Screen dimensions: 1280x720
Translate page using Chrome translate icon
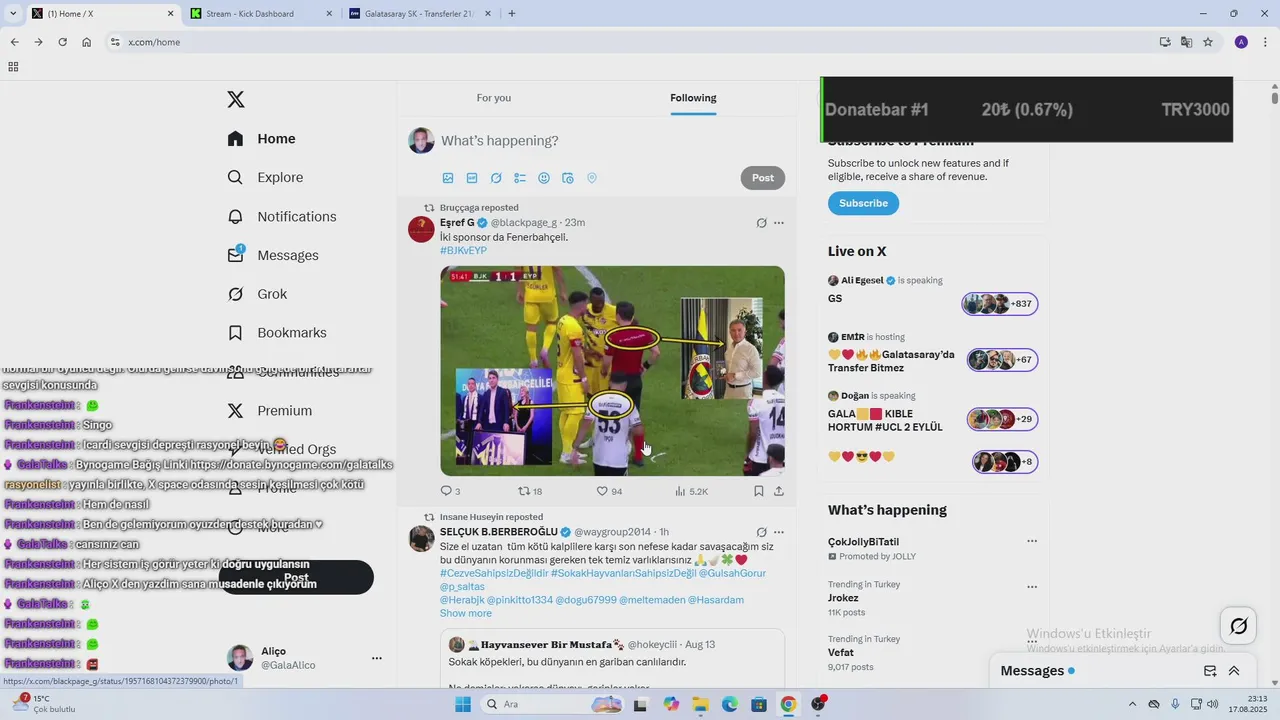[1186, 42]
